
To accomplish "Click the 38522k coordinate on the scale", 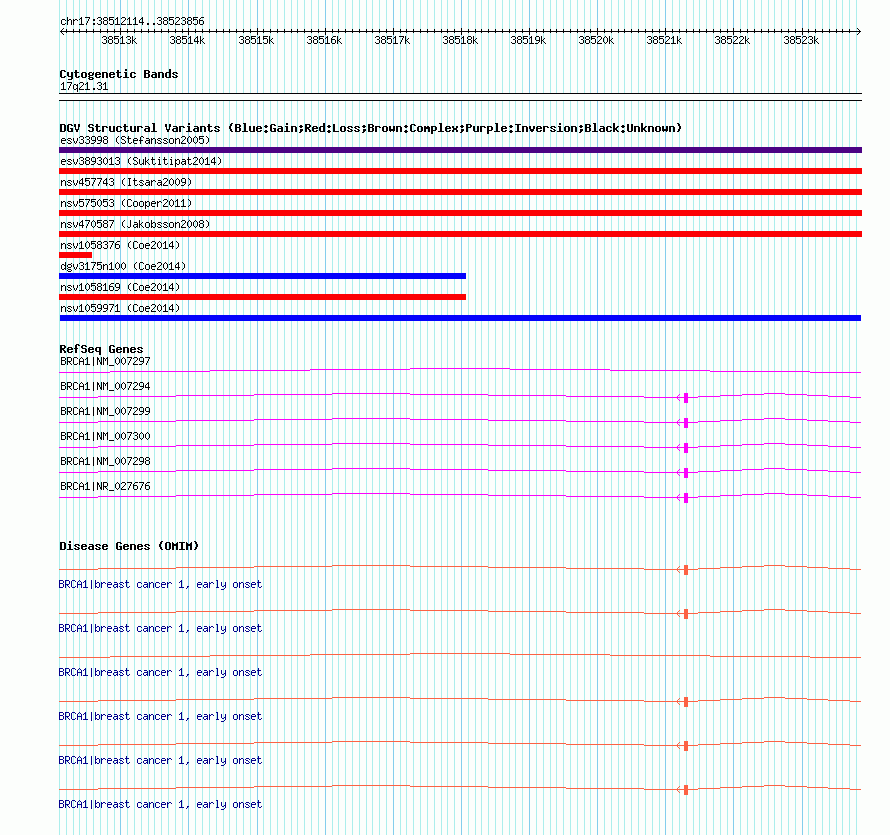I will coord(732,40).
